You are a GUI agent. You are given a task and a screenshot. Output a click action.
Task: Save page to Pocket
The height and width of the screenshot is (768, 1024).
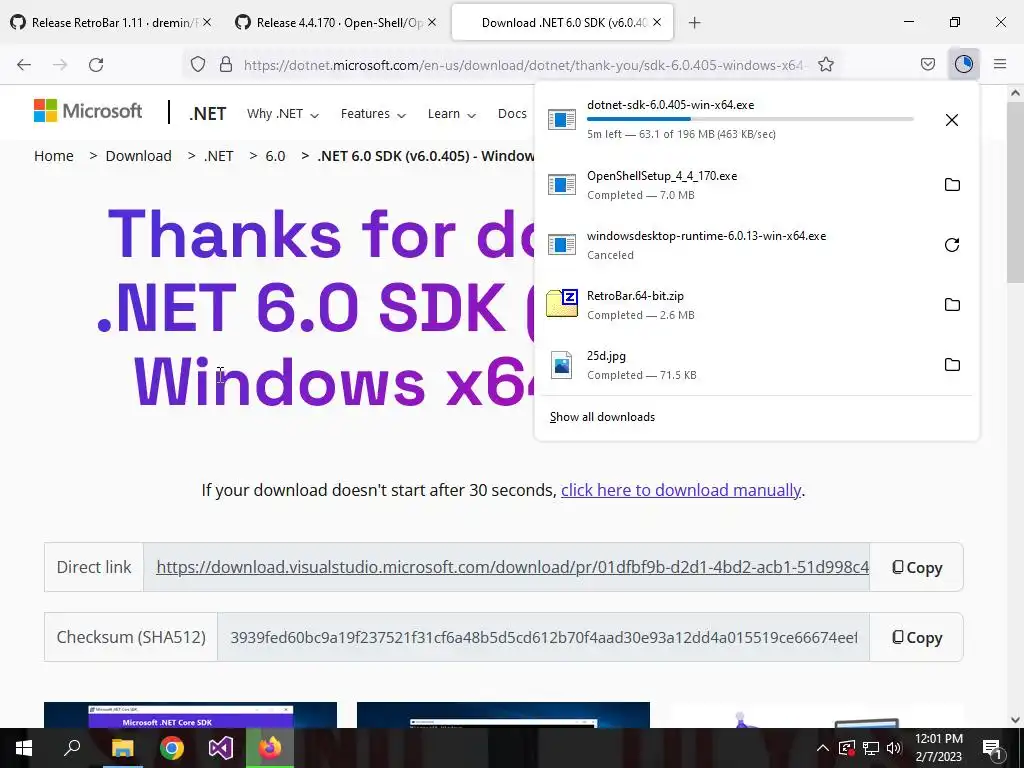click(x=928, y=64)
